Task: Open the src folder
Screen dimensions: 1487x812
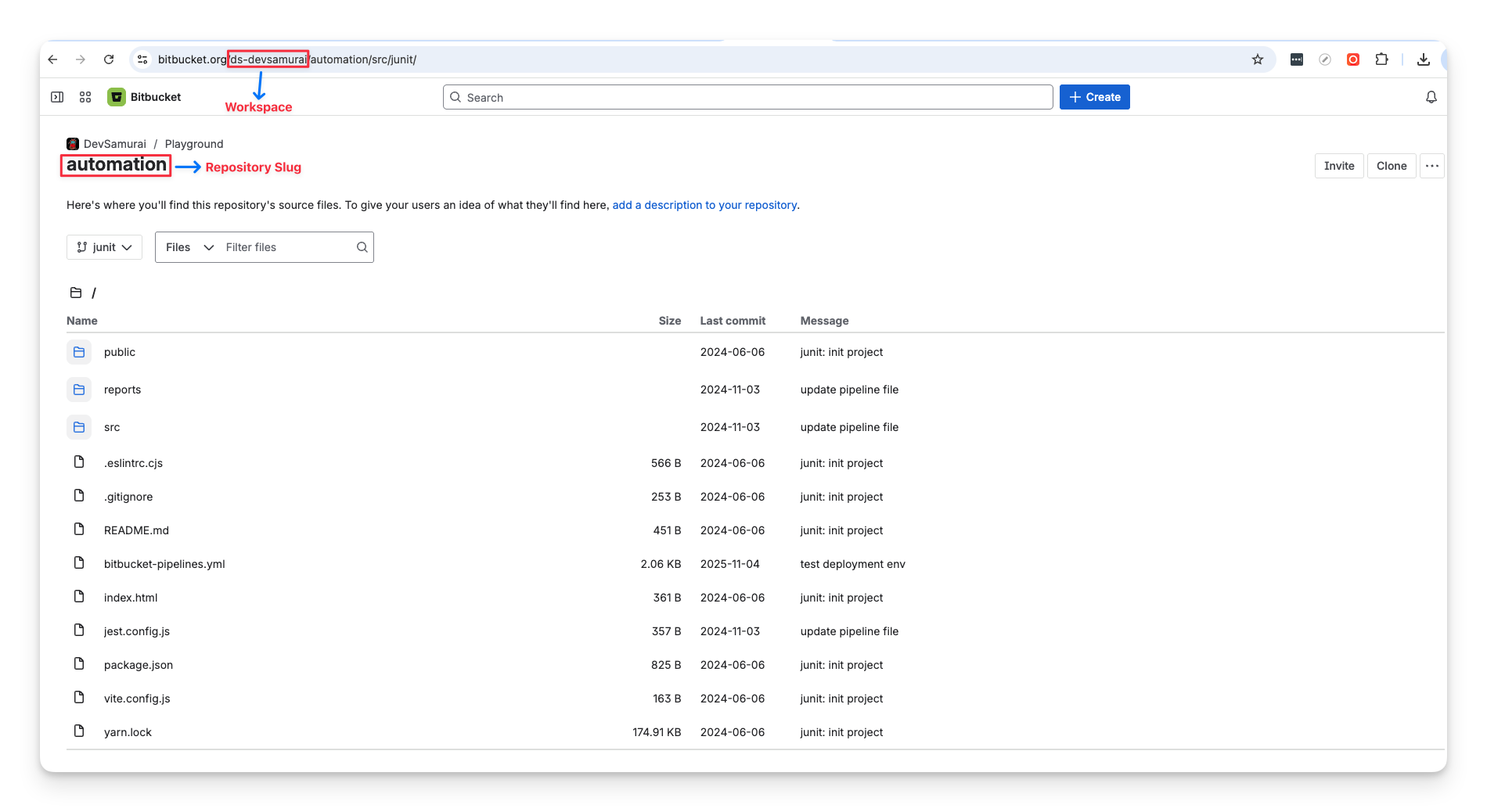Action: pos(112,427)
